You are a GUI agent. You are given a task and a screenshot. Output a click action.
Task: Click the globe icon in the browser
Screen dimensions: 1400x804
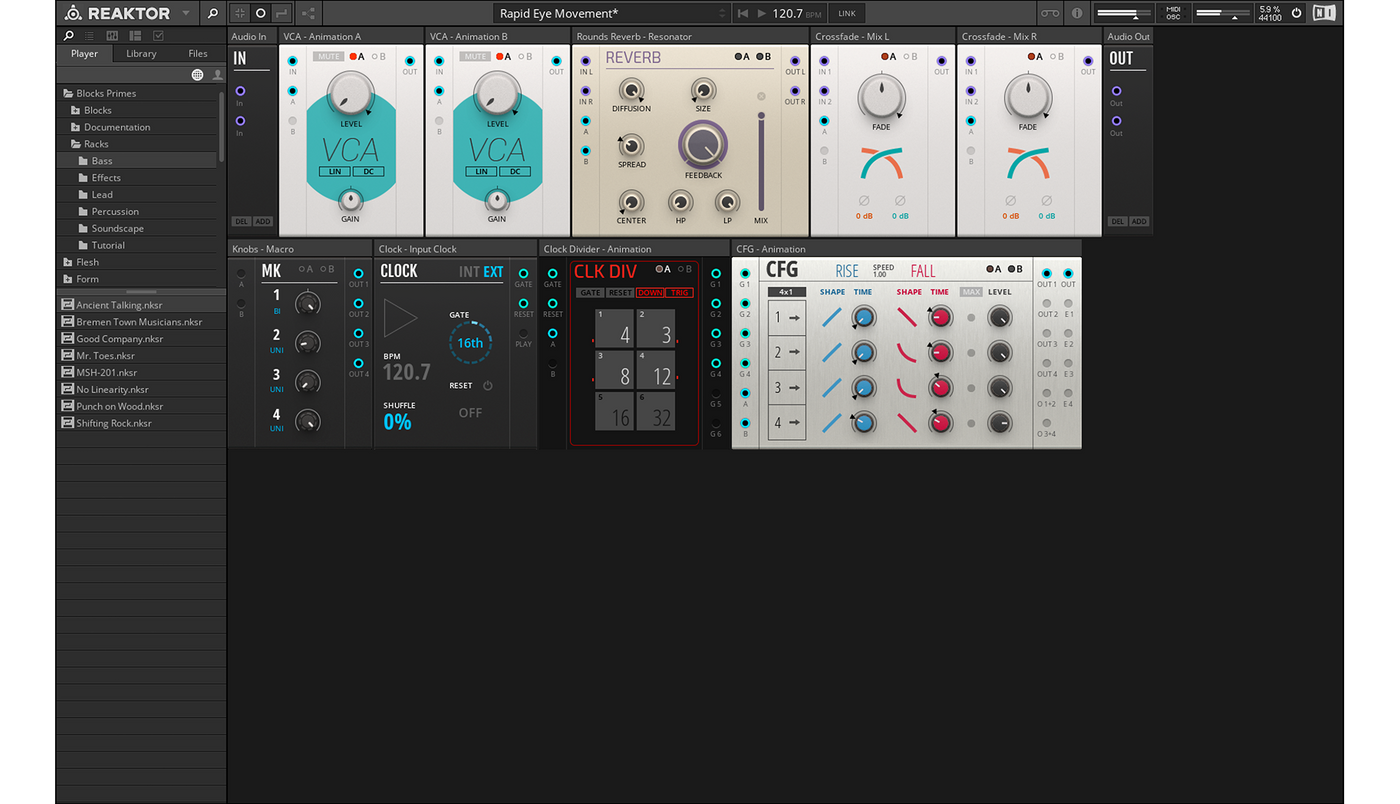[x=197, y=75]
